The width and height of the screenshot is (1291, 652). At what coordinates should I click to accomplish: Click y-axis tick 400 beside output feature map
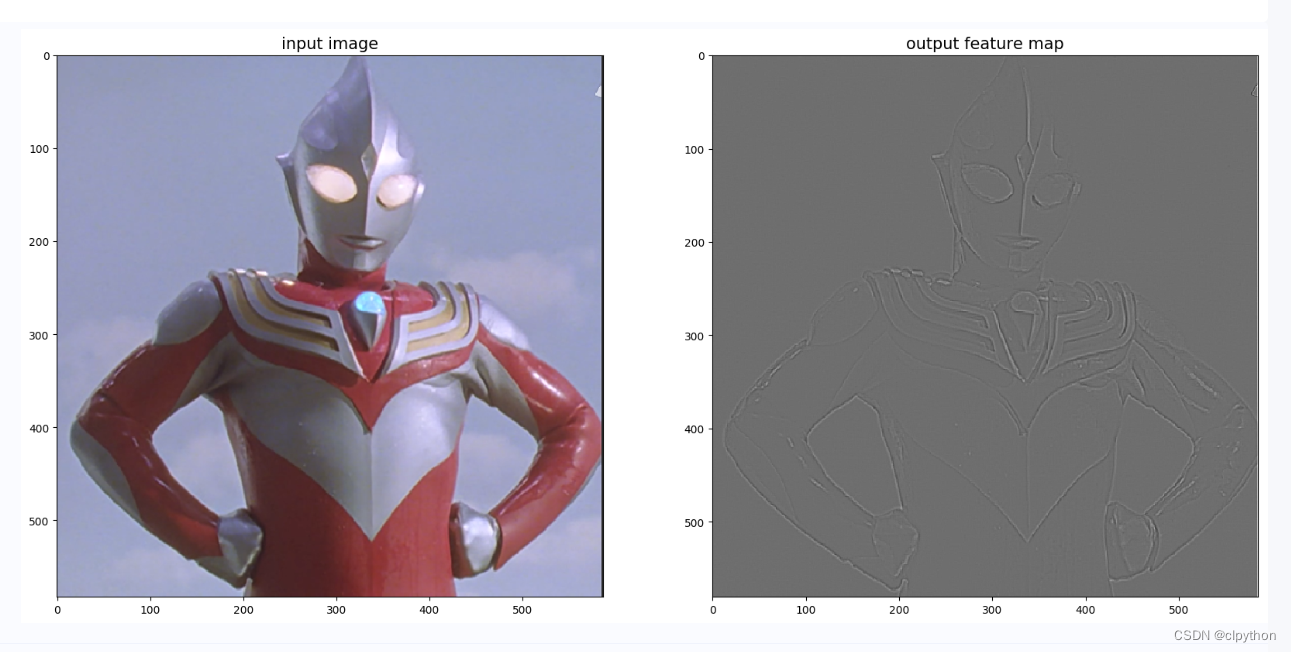(x=694, y=428)
